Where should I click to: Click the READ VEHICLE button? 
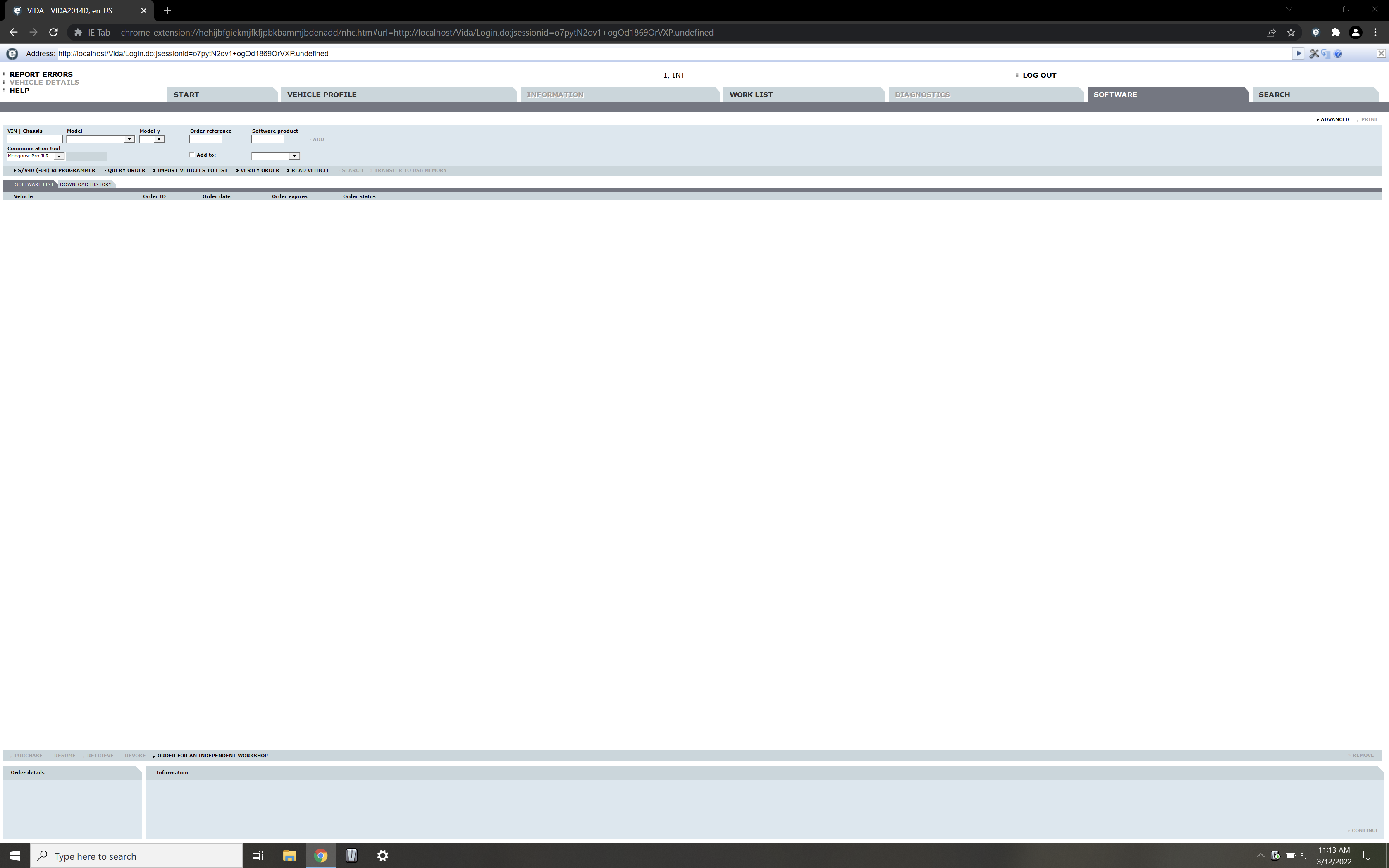click(x=310, y=170)
